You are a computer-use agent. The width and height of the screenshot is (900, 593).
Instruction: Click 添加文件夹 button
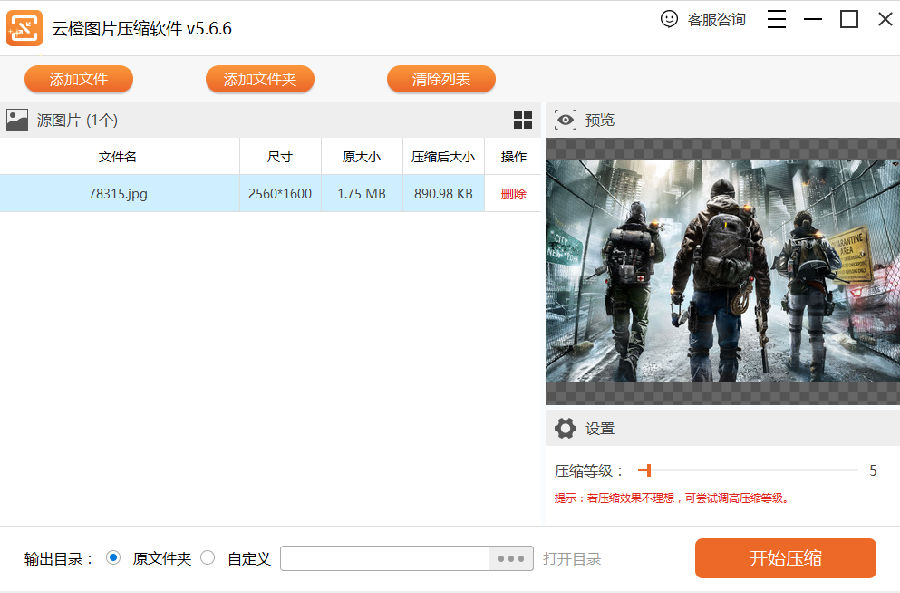[x=260, y=79]
